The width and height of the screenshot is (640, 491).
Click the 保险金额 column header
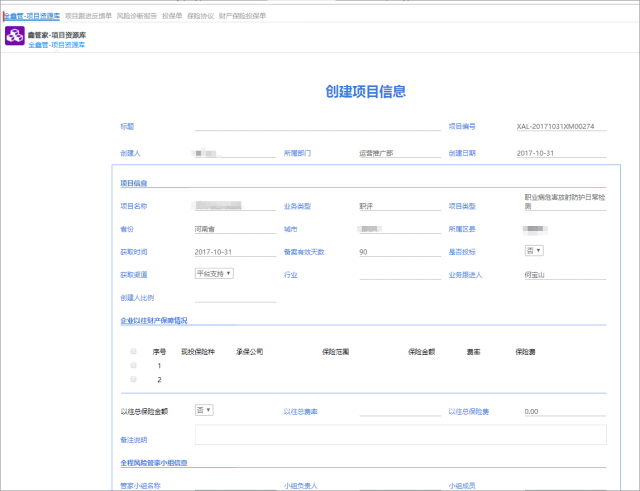click(422, 351)
